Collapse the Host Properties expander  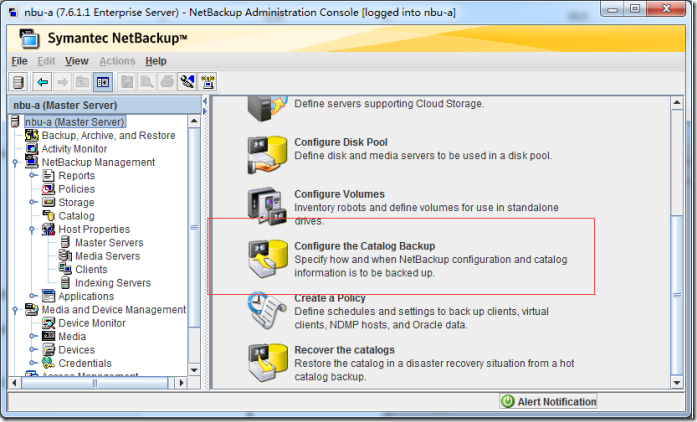tap(32, 230)
